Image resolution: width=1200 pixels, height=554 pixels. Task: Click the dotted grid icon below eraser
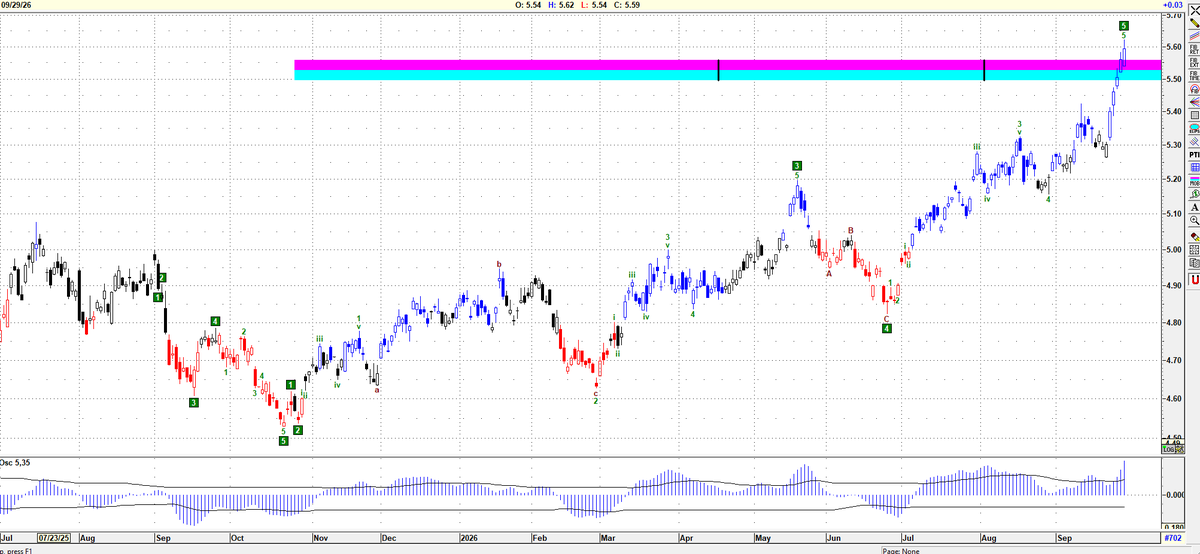(x=1193, y=250)
